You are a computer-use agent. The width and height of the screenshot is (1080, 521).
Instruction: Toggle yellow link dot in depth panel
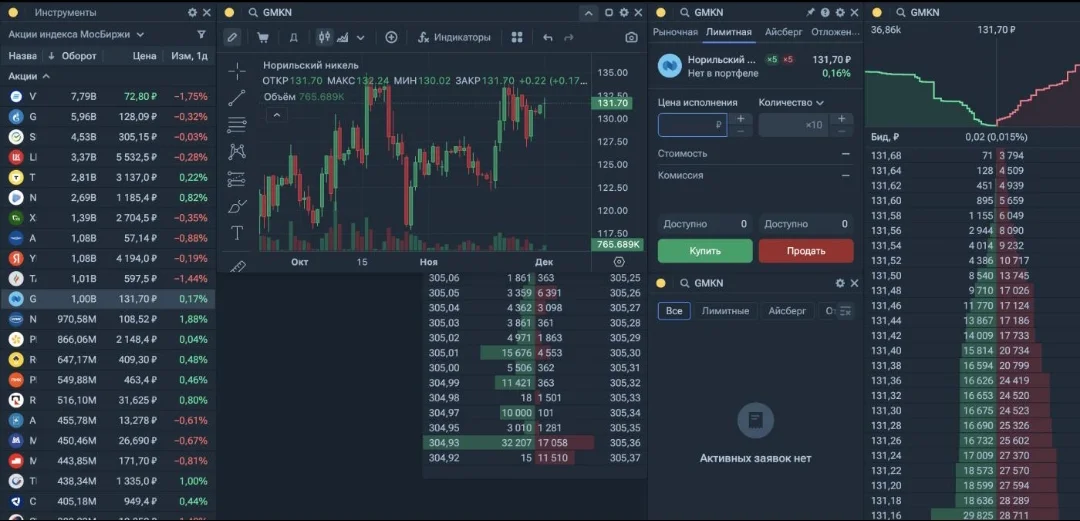click(x=877, y=12)
